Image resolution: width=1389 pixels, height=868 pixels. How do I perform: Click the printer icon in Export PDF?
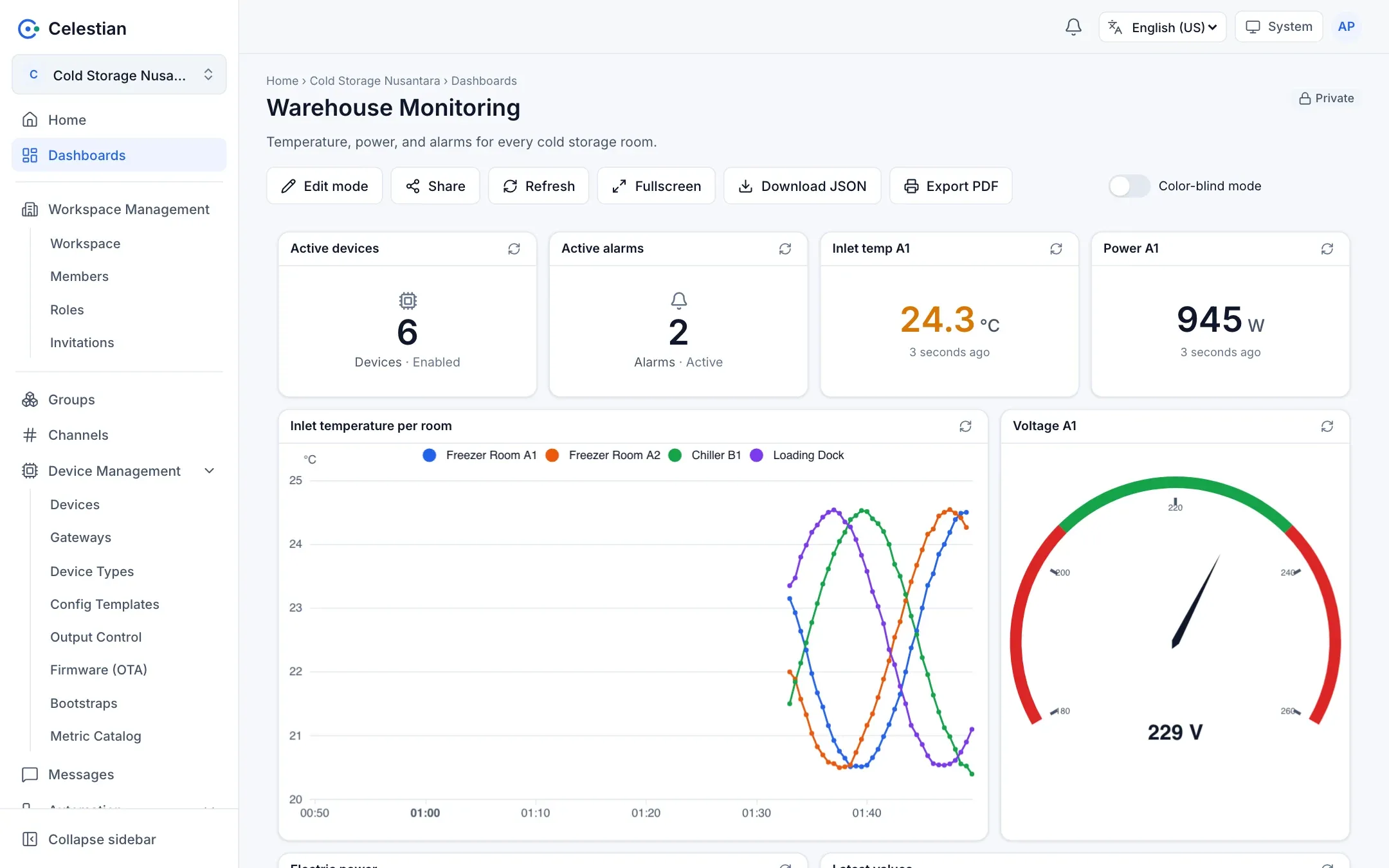(911, 186)
